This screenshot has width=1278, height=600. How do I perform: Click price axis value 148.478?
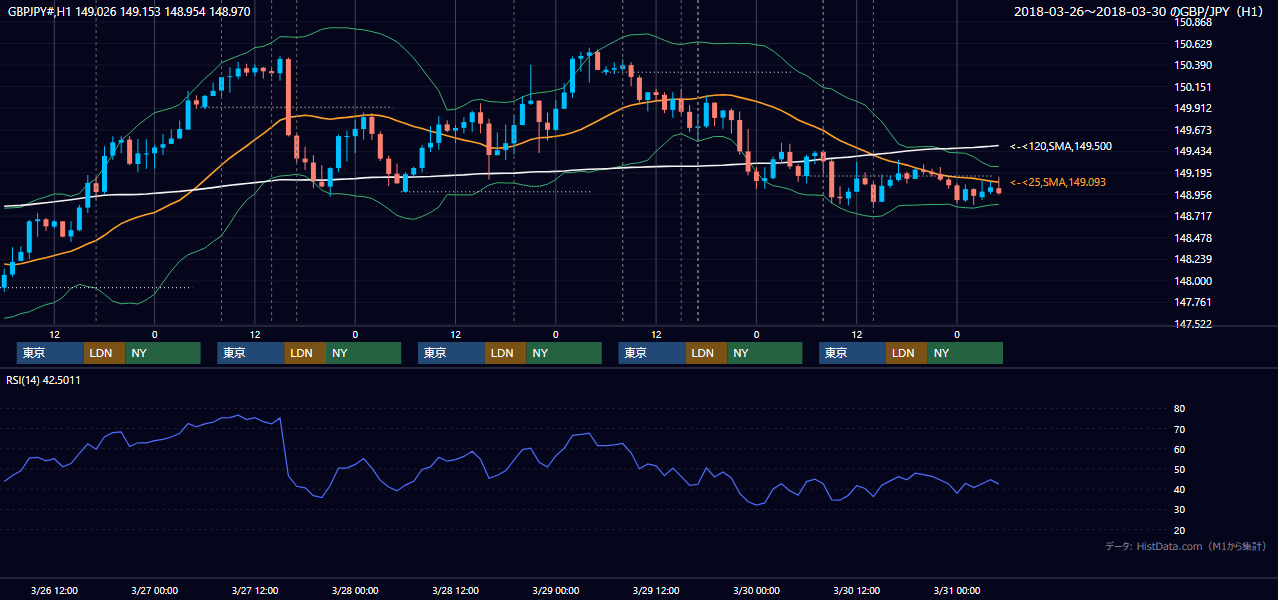pos(1194,239)
